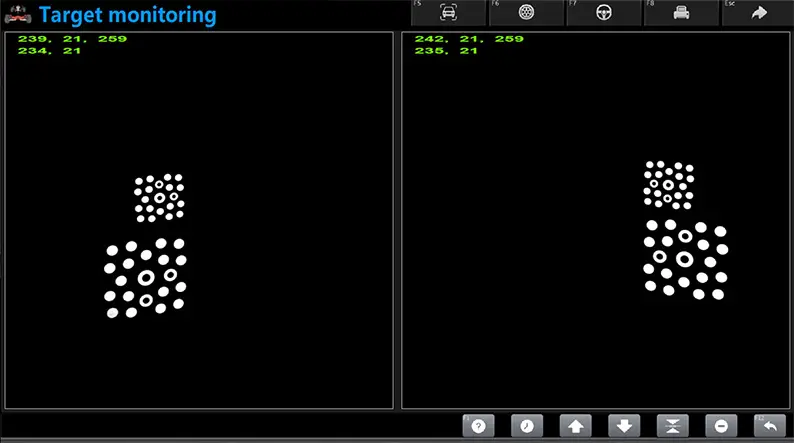This screenshot has width=794, height=443.
Task: Click the Target monitoring title
Action: [127, 15]
